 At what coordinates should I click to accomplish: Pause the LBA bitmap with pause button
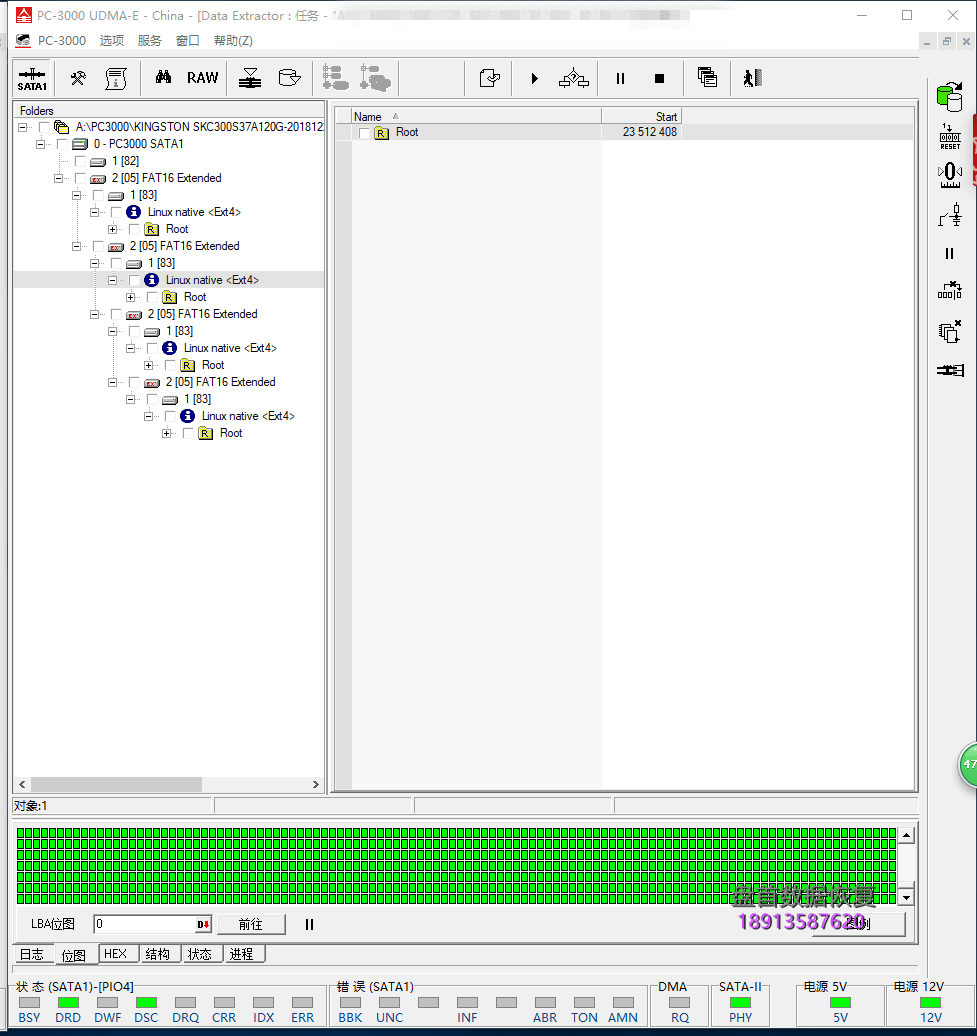tap(309, 924)
